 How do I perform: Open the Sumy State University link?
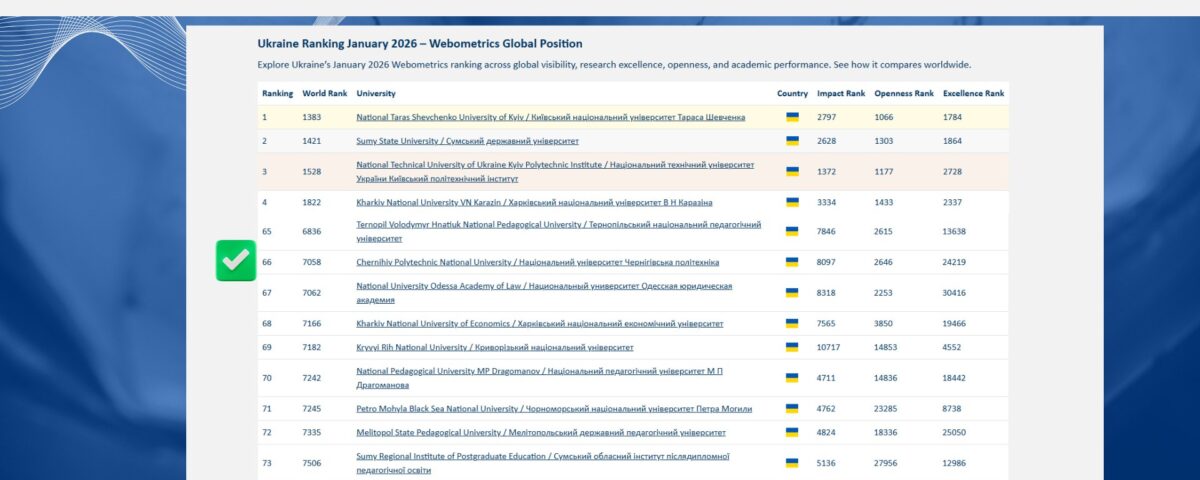467,141
